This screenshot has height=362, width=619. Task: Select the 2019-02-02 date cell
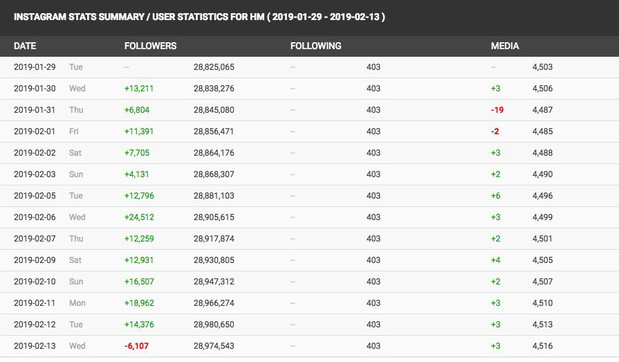point(35,153)
